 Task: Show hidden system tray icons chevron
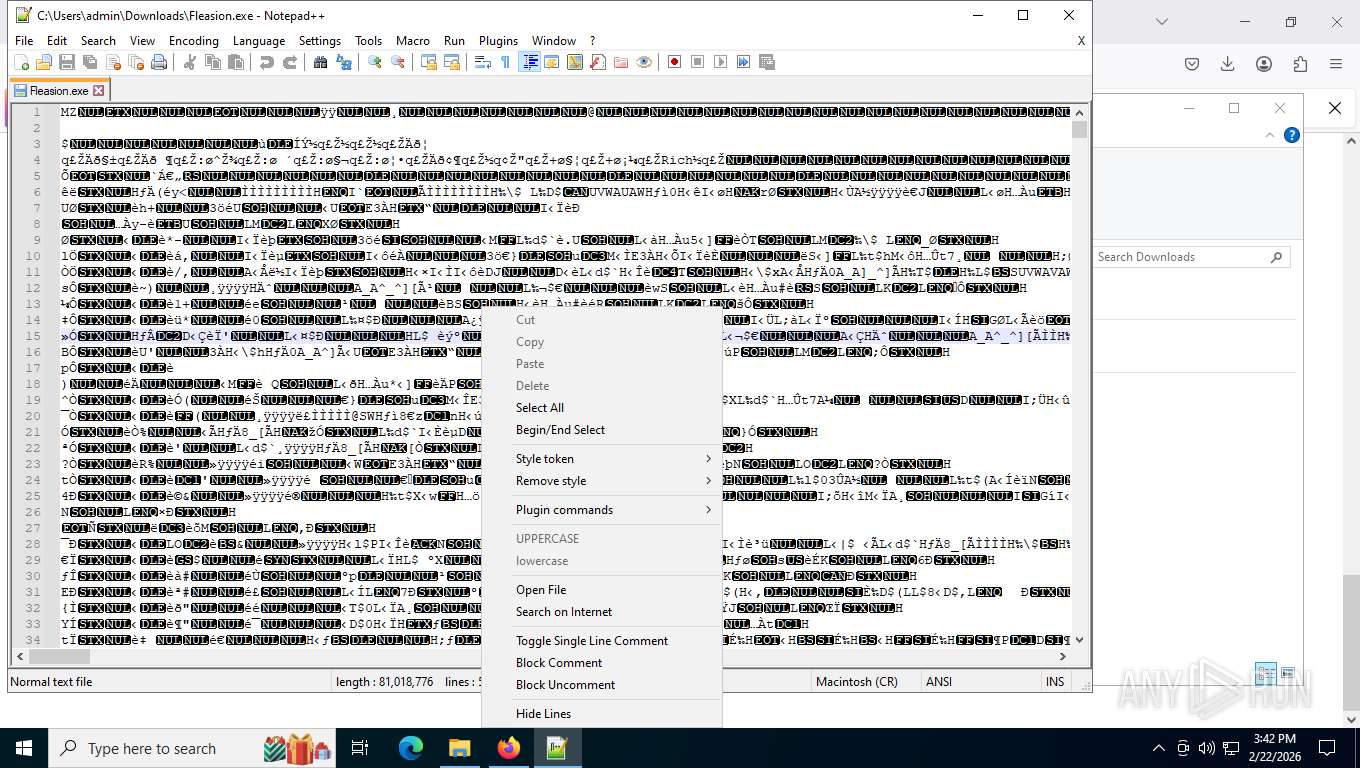(1159, 748)
